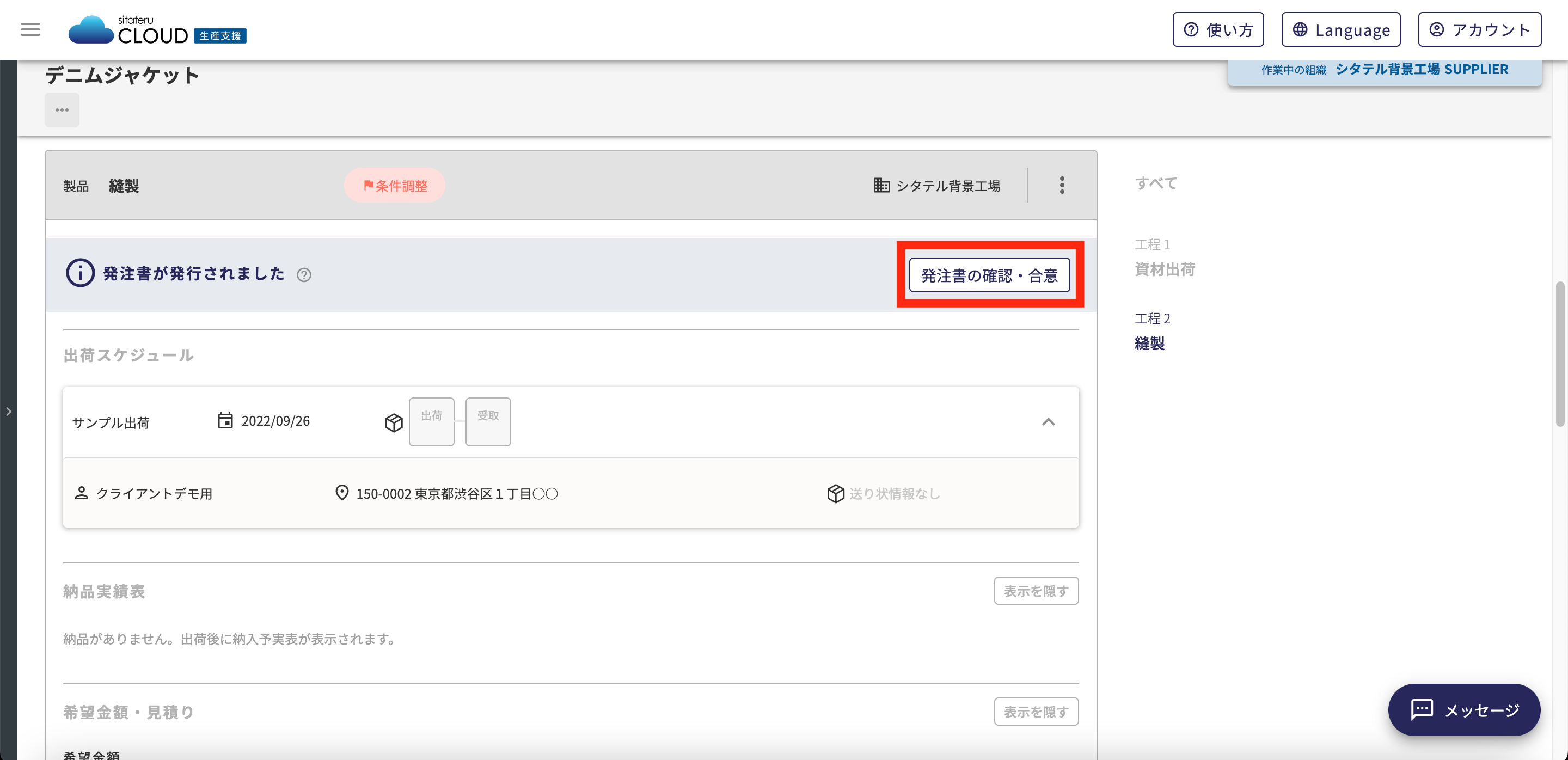Click the デニムジャケット title
Image resolution: width=1568 pixels, height=760 pixels.
pyautogui.click(x=122, y=75)
